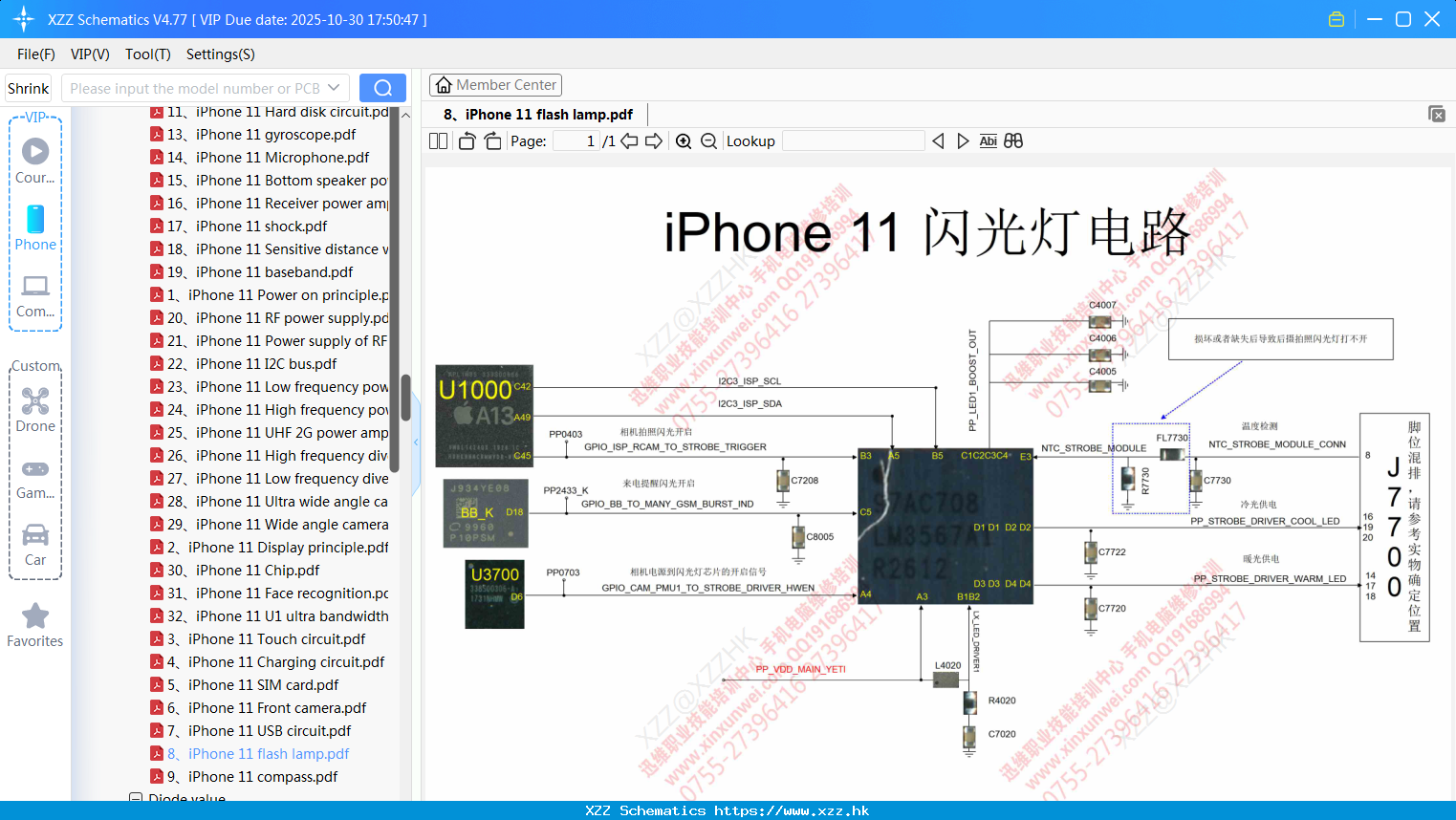
Task: Open the VIP(V) menu
Action: point(90,54)
